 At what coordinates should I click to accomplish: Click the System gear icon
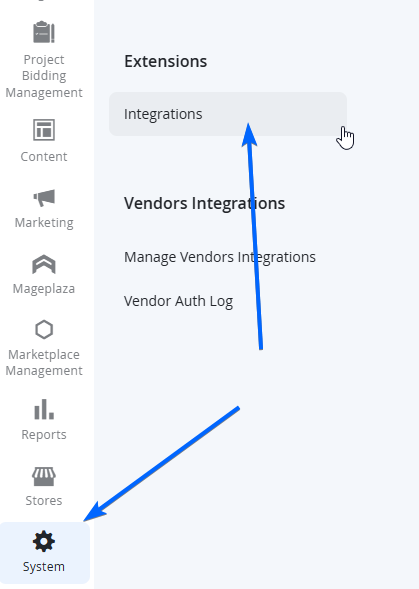click(44, 541)
